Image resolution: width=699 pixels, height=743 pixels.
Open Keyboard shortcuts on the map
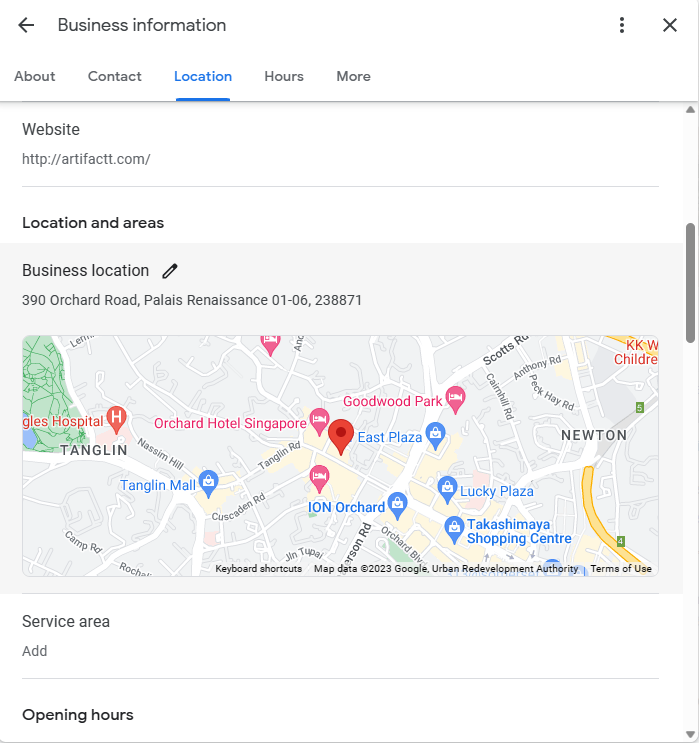click(x=258, y=569)
